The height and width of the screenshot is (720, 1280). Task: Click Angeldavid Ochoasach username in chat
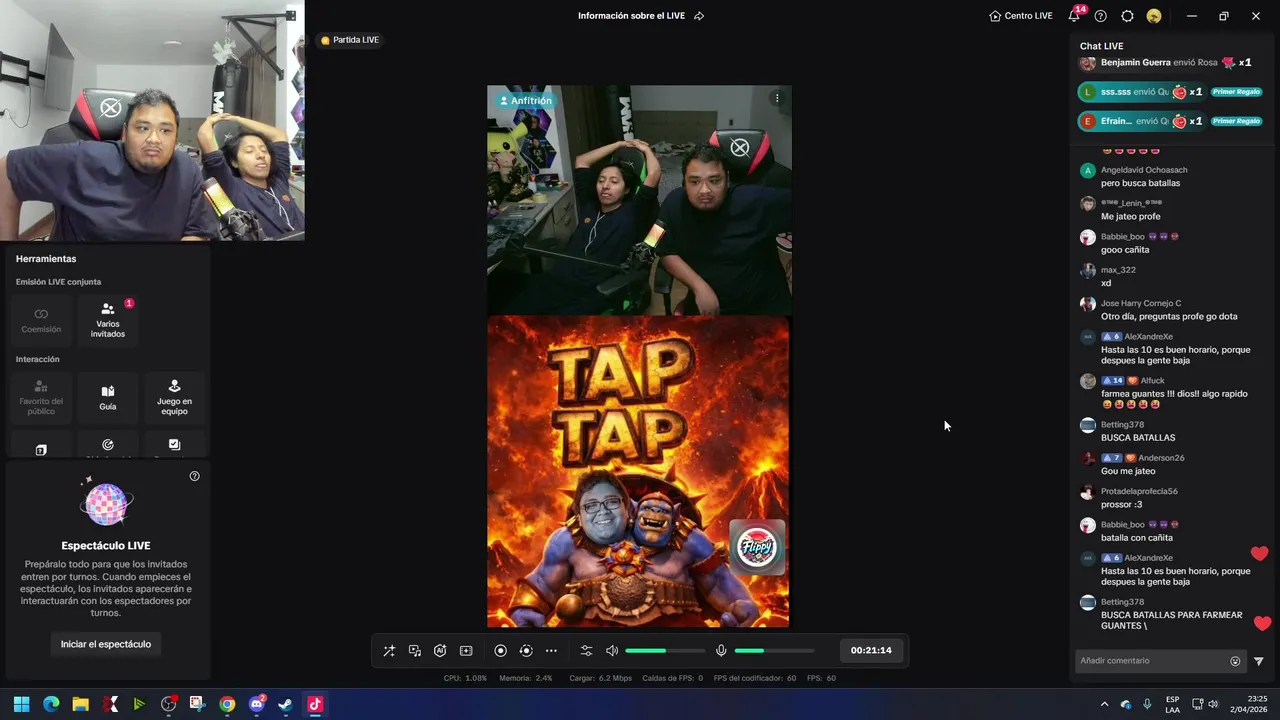(x=1144, y=170)
